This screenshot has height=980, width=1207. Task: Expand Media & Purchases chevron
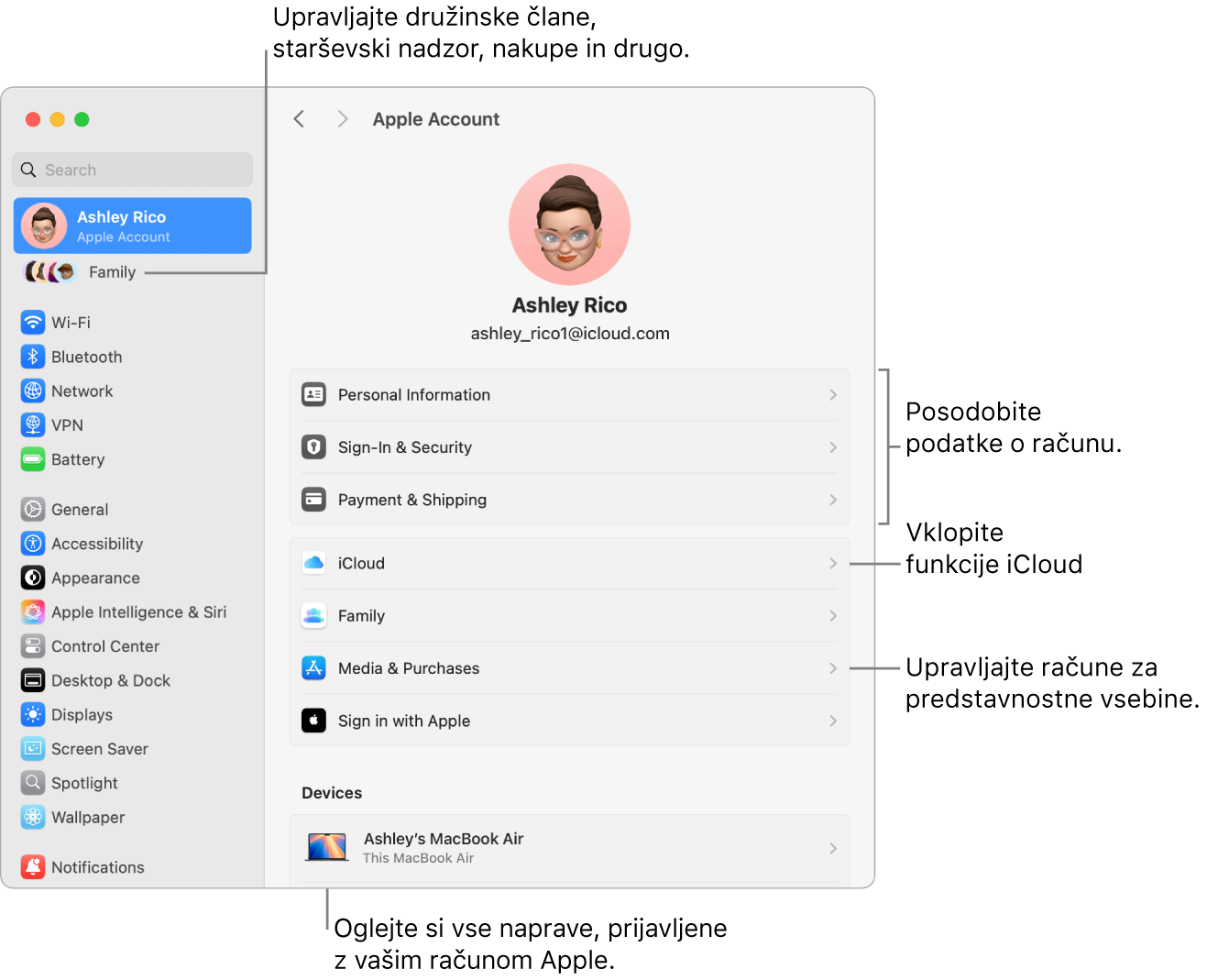(x=833, y=668)
